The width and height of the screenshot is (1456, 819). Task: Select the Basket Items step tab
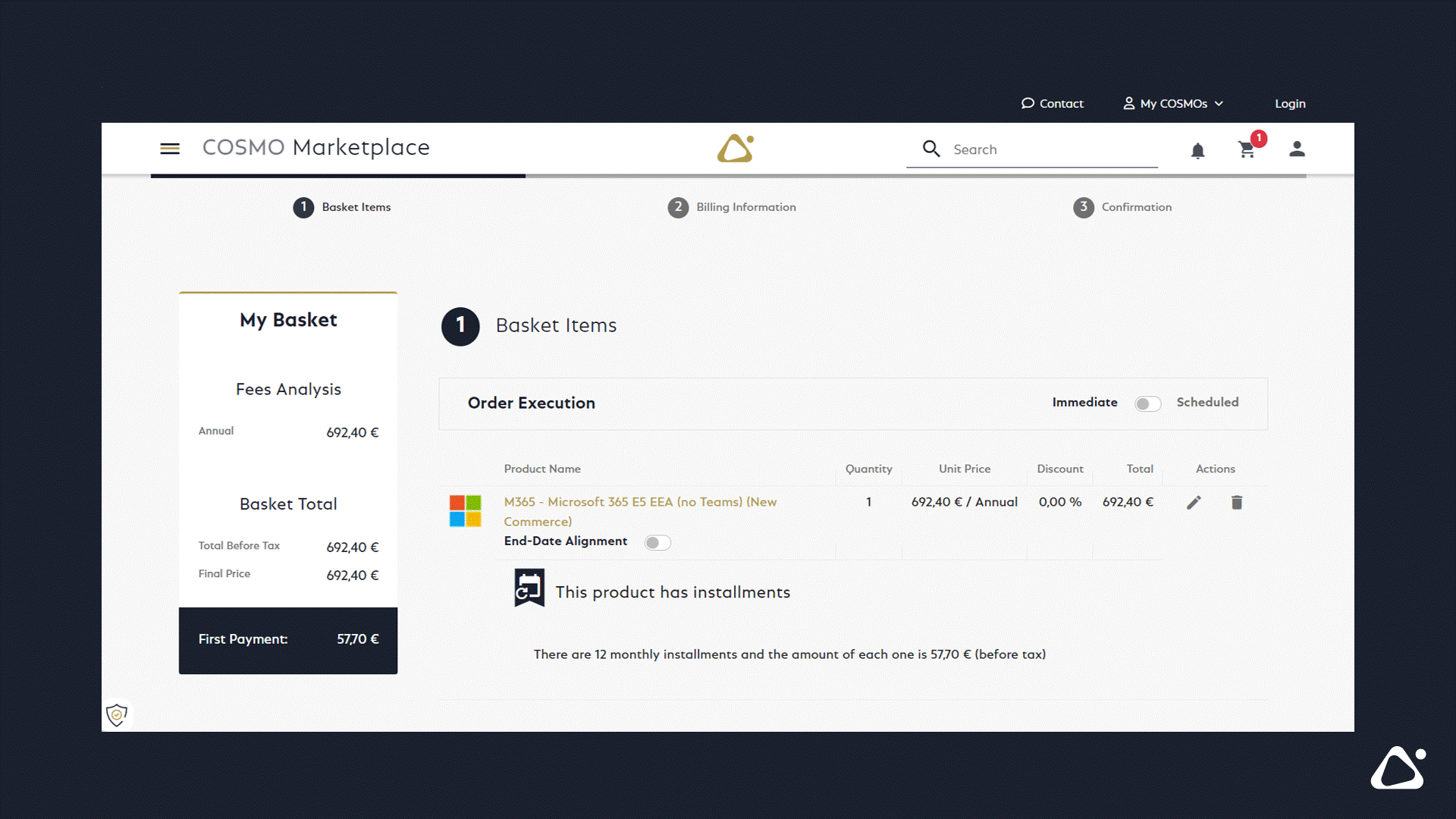click(x=341, y=207)
